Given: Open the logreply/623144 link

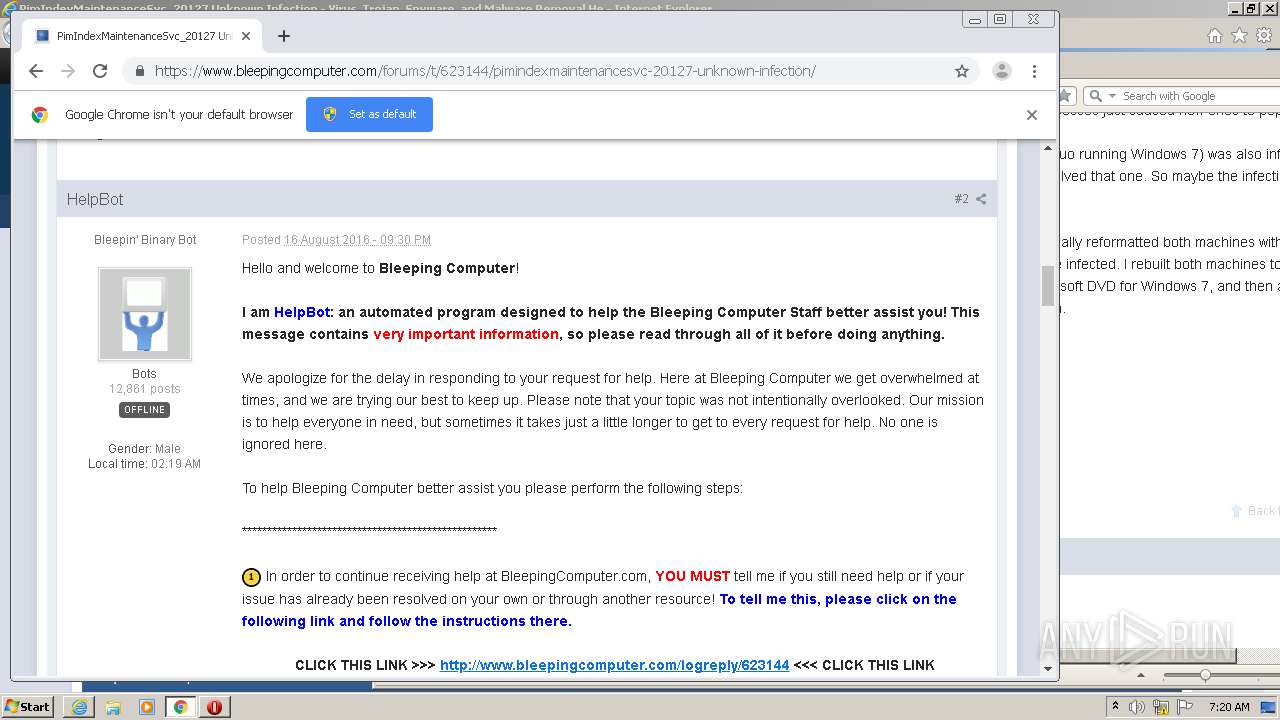Looking at the screenshot, I should 614,665.
